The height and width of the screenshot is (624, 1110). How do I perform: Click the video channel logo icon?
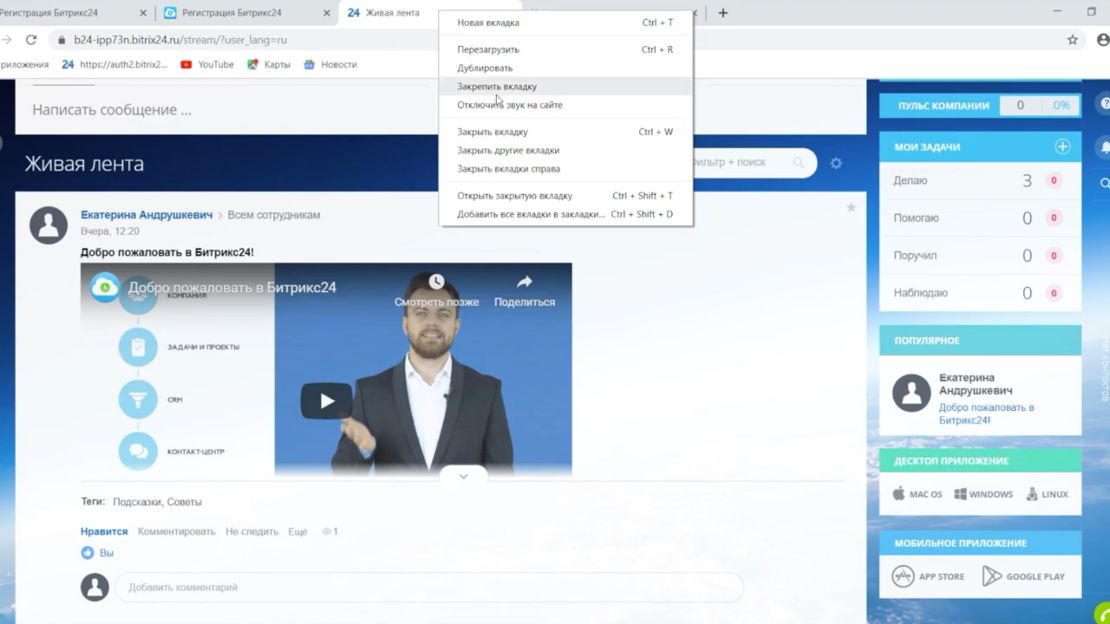coord(105,288)
